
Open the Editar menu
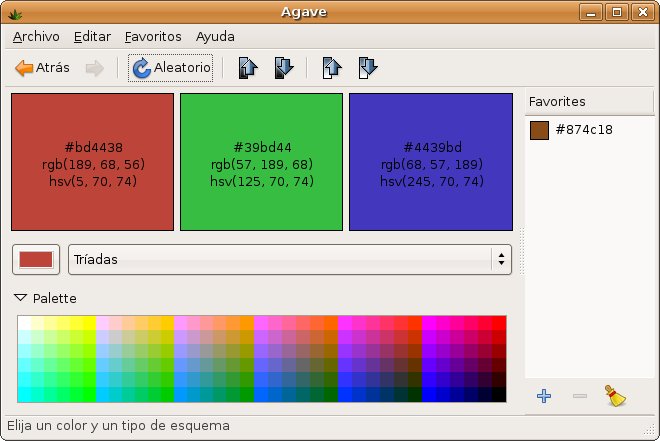(x=92, y=36)
